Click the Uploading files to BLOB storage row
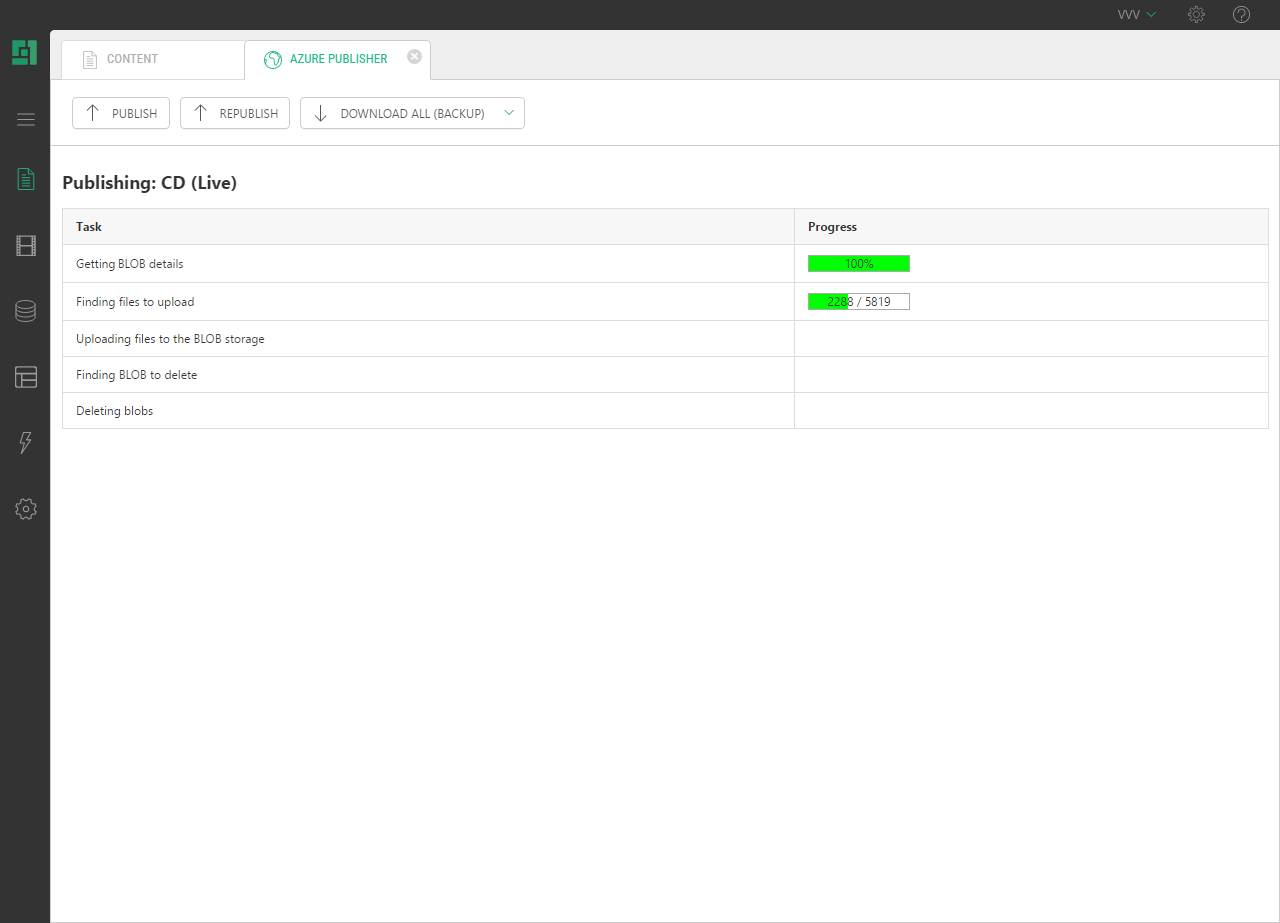The width and height of the screenshot is (1280, 923). click(x=170, y=339)
